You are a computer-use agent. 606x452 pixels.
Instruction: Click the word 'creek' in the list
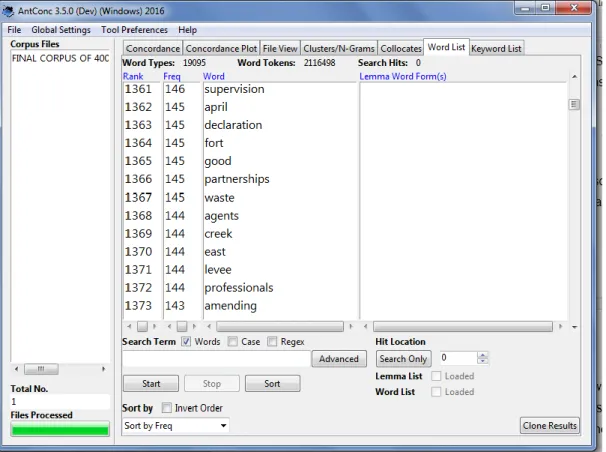[218, 234]
